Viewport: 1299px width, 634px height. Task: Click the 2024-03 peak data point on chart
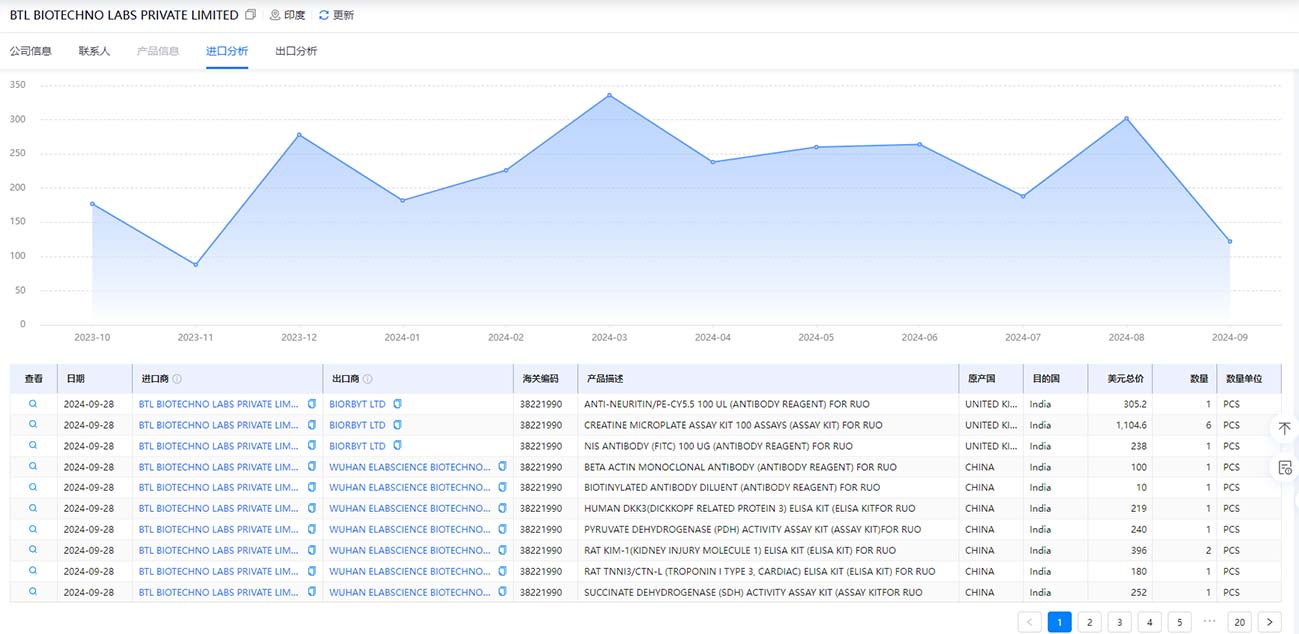pyautogui.click(x=609, y=95)
